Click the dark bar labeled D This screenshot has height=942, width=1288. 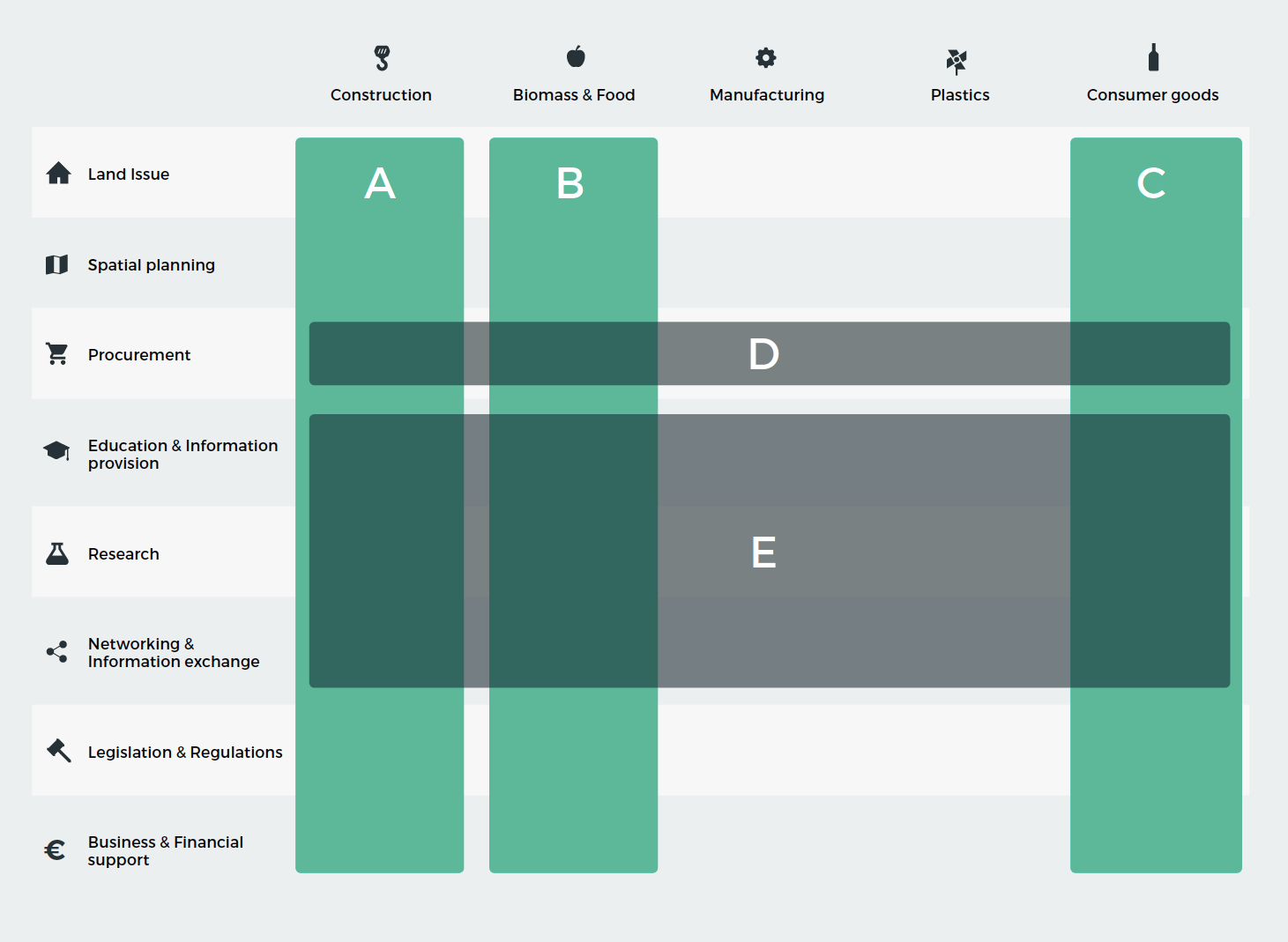770,353
